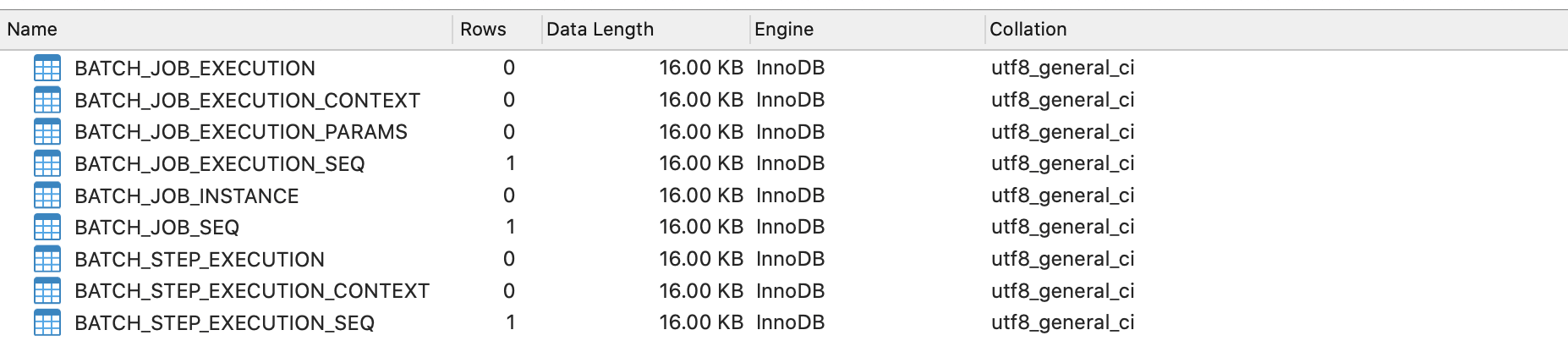
Task: Click the 16.00 KB data length of BATCH_JOB_EXECUTION_CONTEXT
Action: [701, 100]
